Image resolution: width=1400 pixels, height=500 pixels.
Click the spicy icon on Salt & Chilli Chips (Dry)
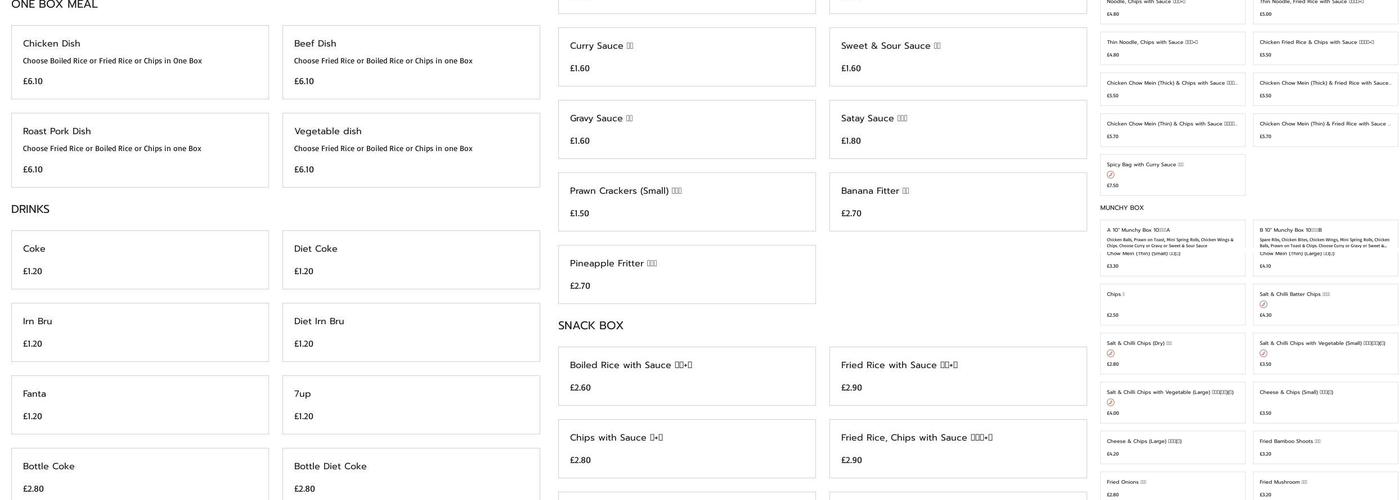[x=1110, y=354]
